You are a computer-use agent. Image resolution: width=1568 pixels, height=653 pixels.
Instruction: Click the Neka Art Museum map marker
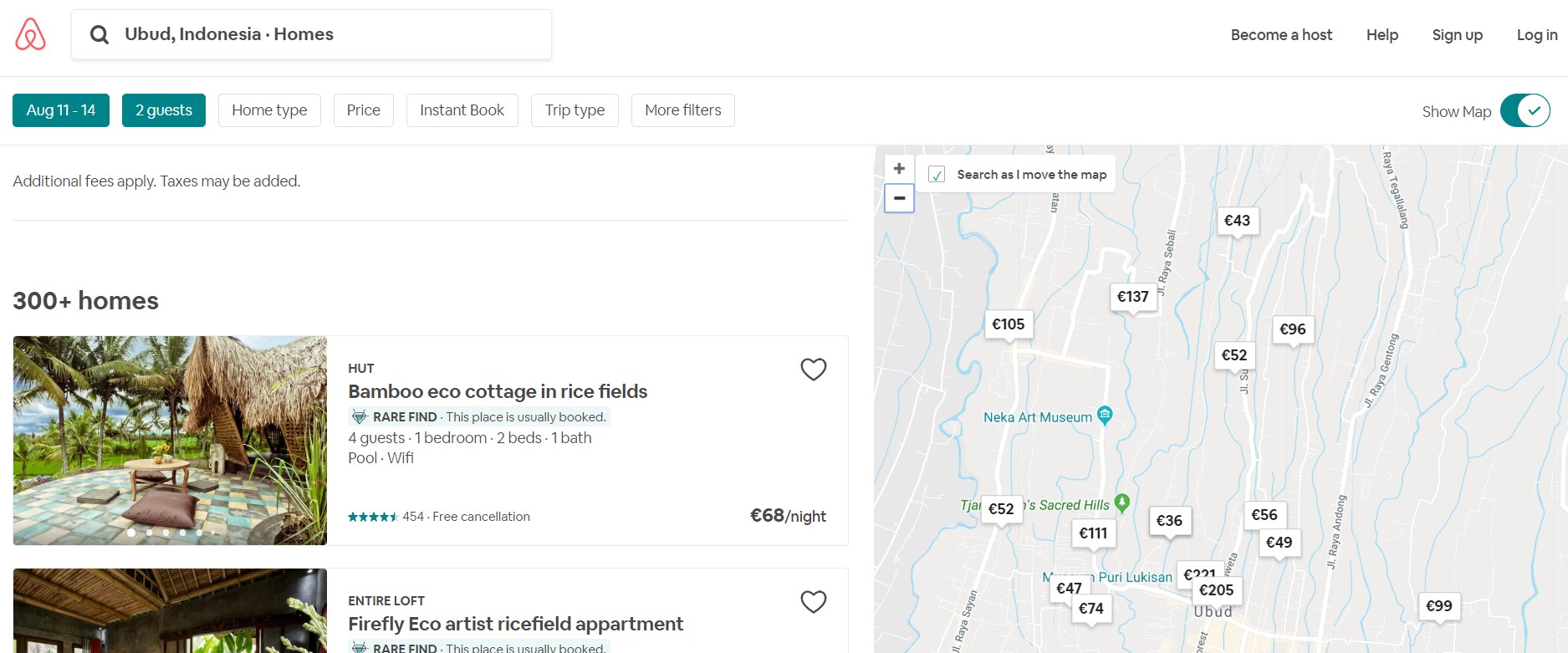(1105, 415)
